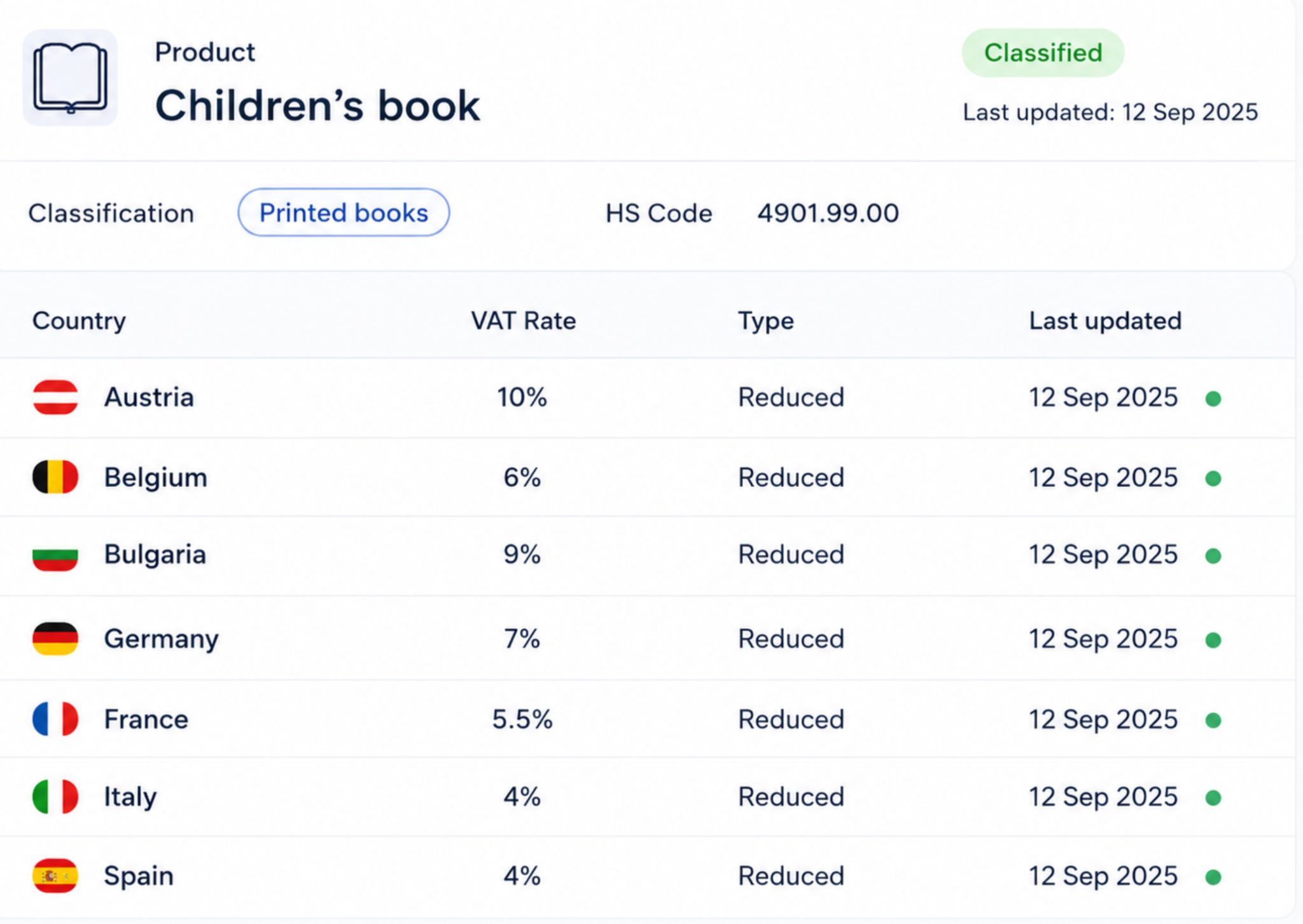
Task: Click the Classified status badge
Action: (x=1043, y=53)
